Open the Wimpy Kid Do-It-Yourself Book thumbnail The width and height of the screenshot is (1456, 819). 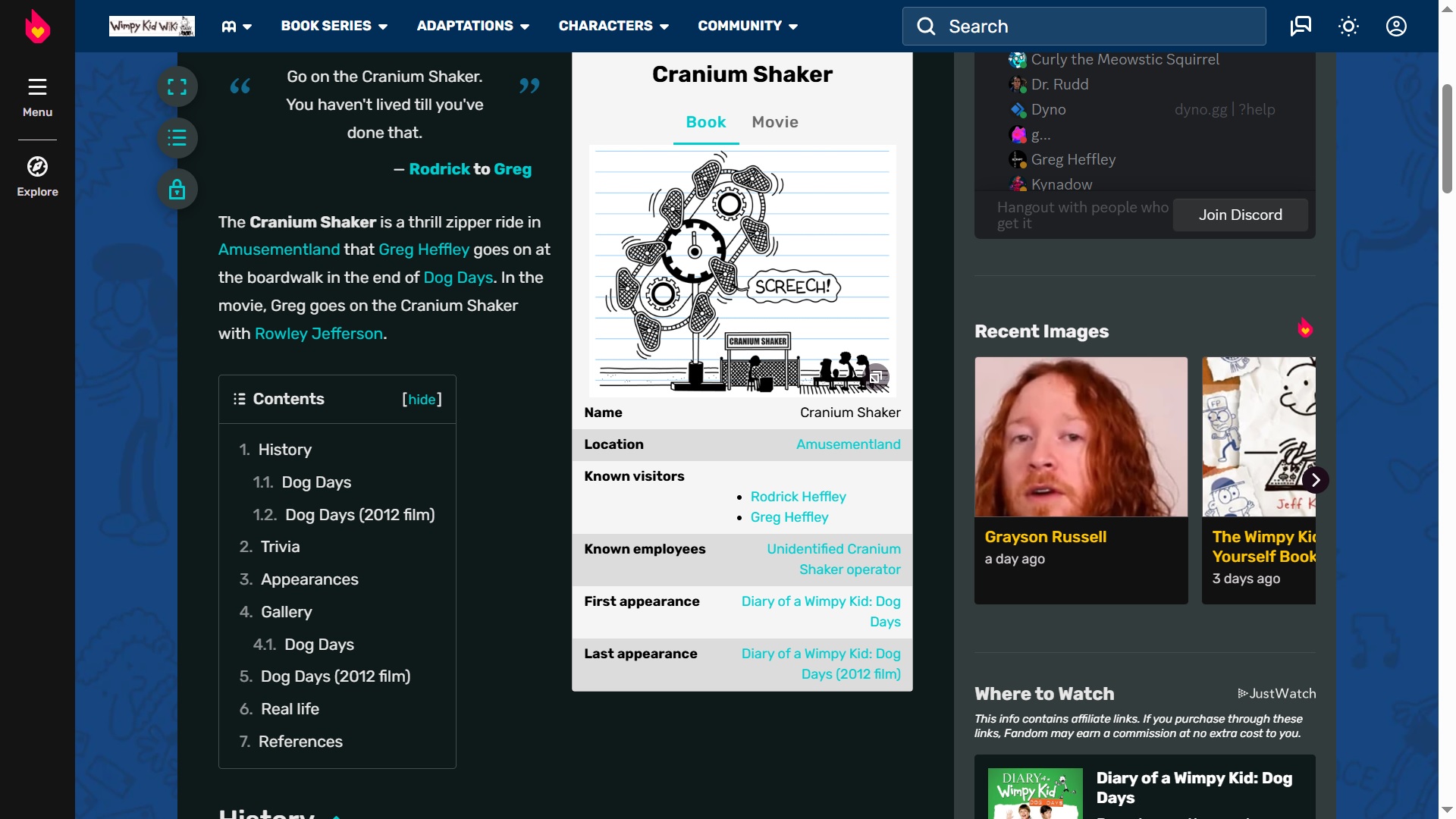pyautogui.click(x=1259, y=437)
